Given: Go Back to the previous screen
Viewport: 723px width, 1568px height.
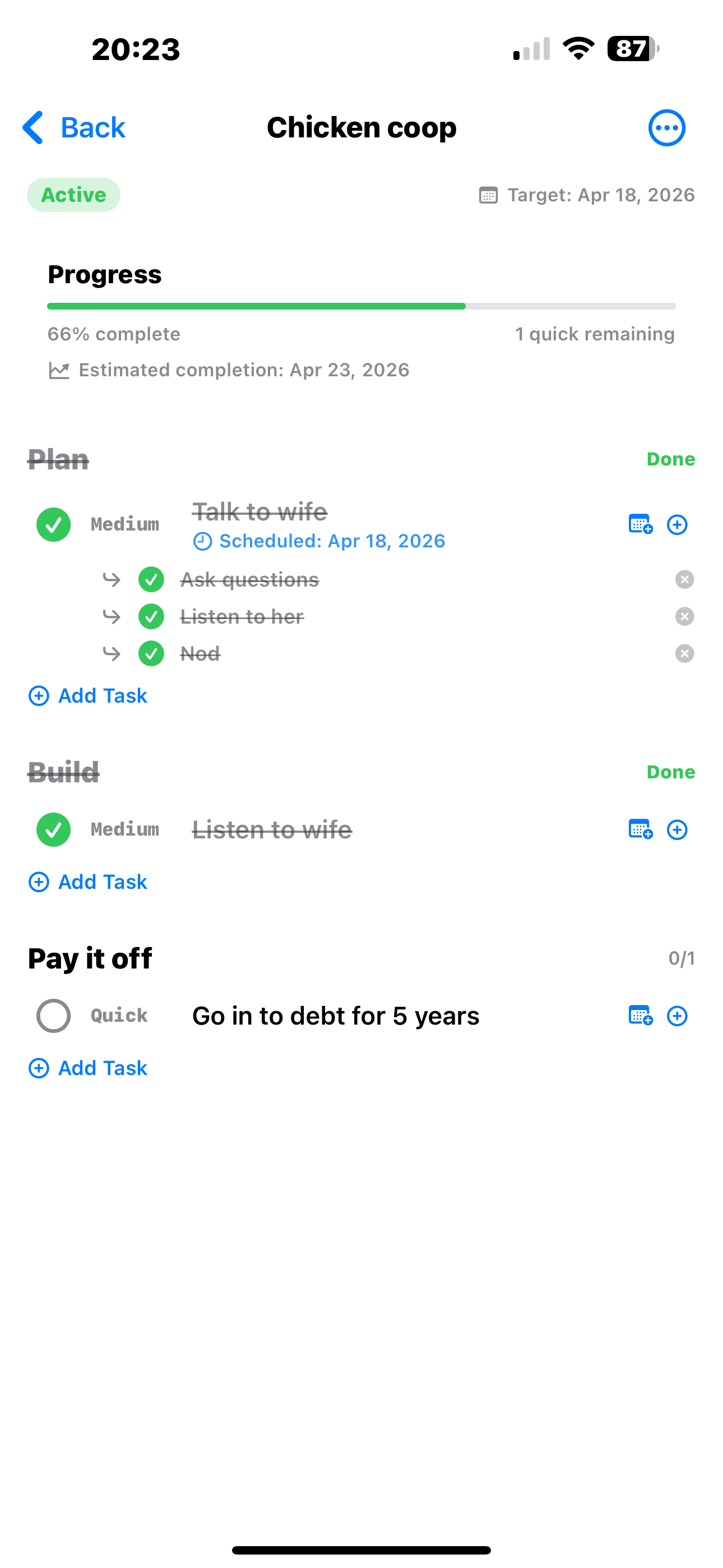Looking at the screenshot, I should (73, 127).
